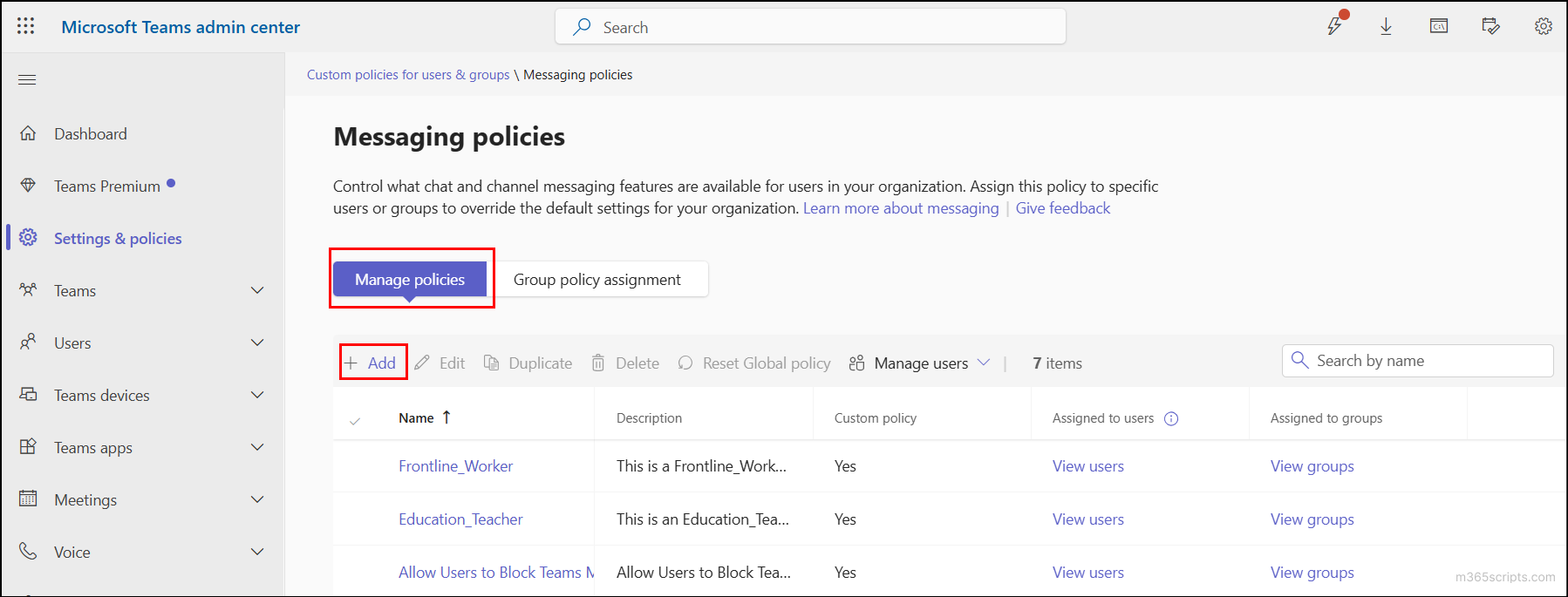Click the feedback note icon in header
This screenshot has width=1568, height=597.
point(1491,26)
